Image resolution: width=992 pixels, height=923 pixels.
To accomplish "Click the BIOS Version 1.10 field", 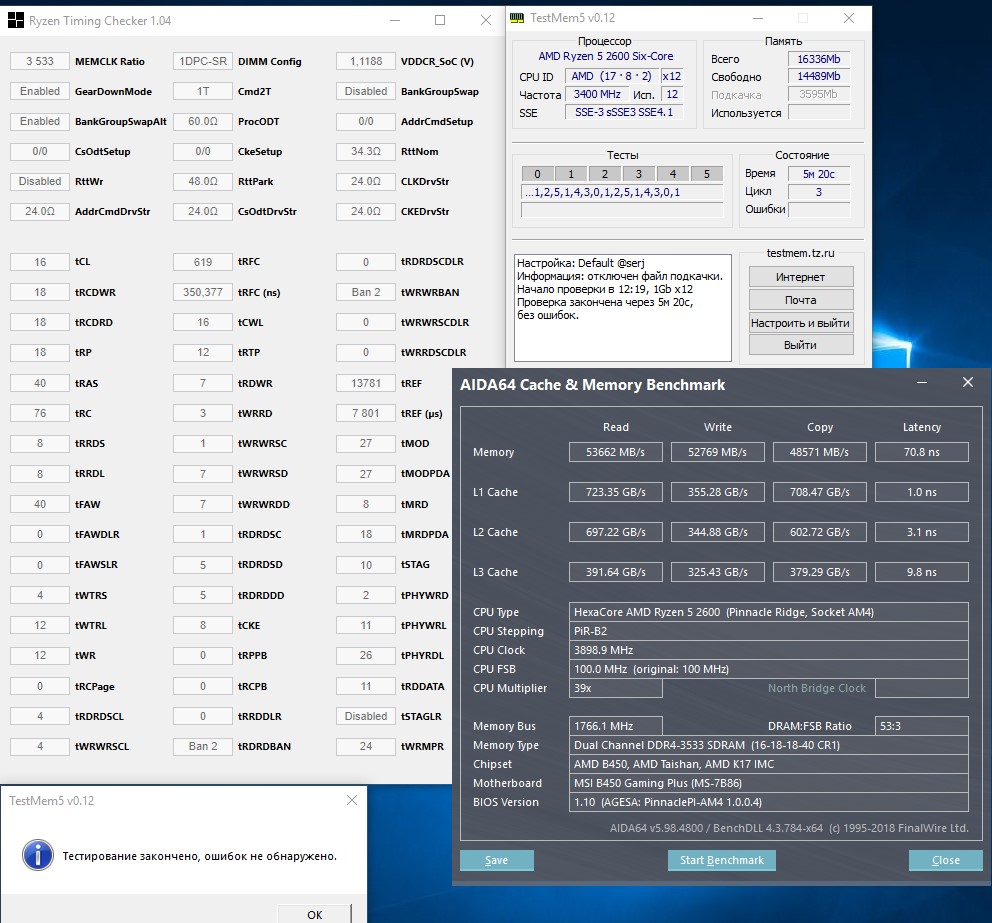I will (769, 802).
